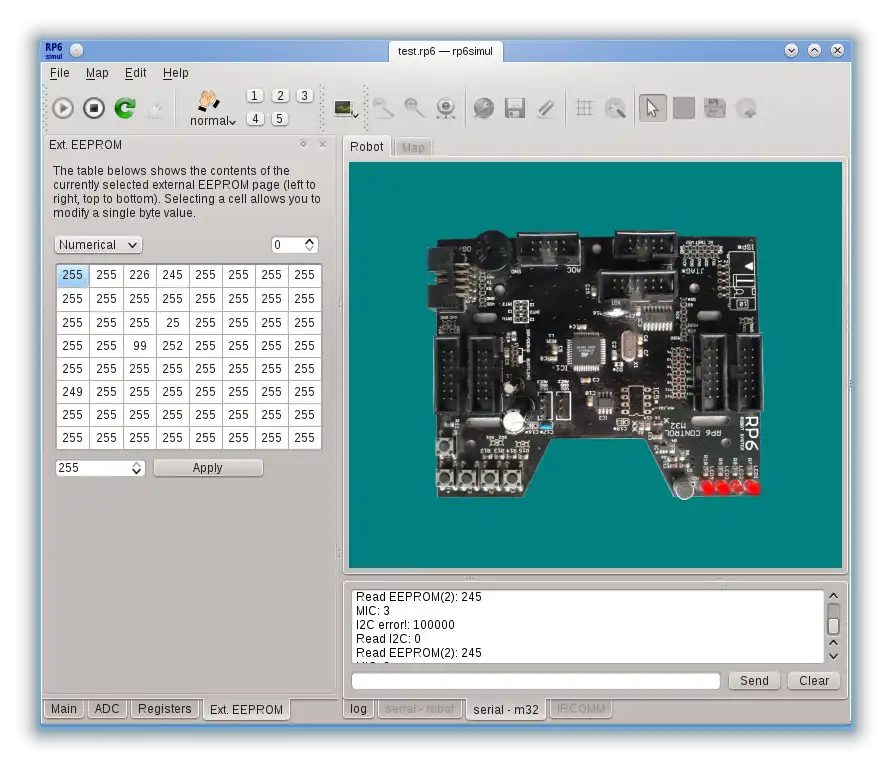The image size is (892, 767).
Task: Click the save floppy disk icon
Action: [x=515, y=108]
